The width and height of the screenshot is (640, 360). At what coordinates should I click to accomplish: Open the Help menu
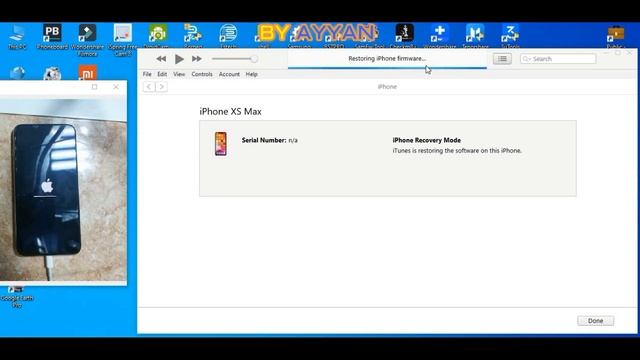click(251, 74)
